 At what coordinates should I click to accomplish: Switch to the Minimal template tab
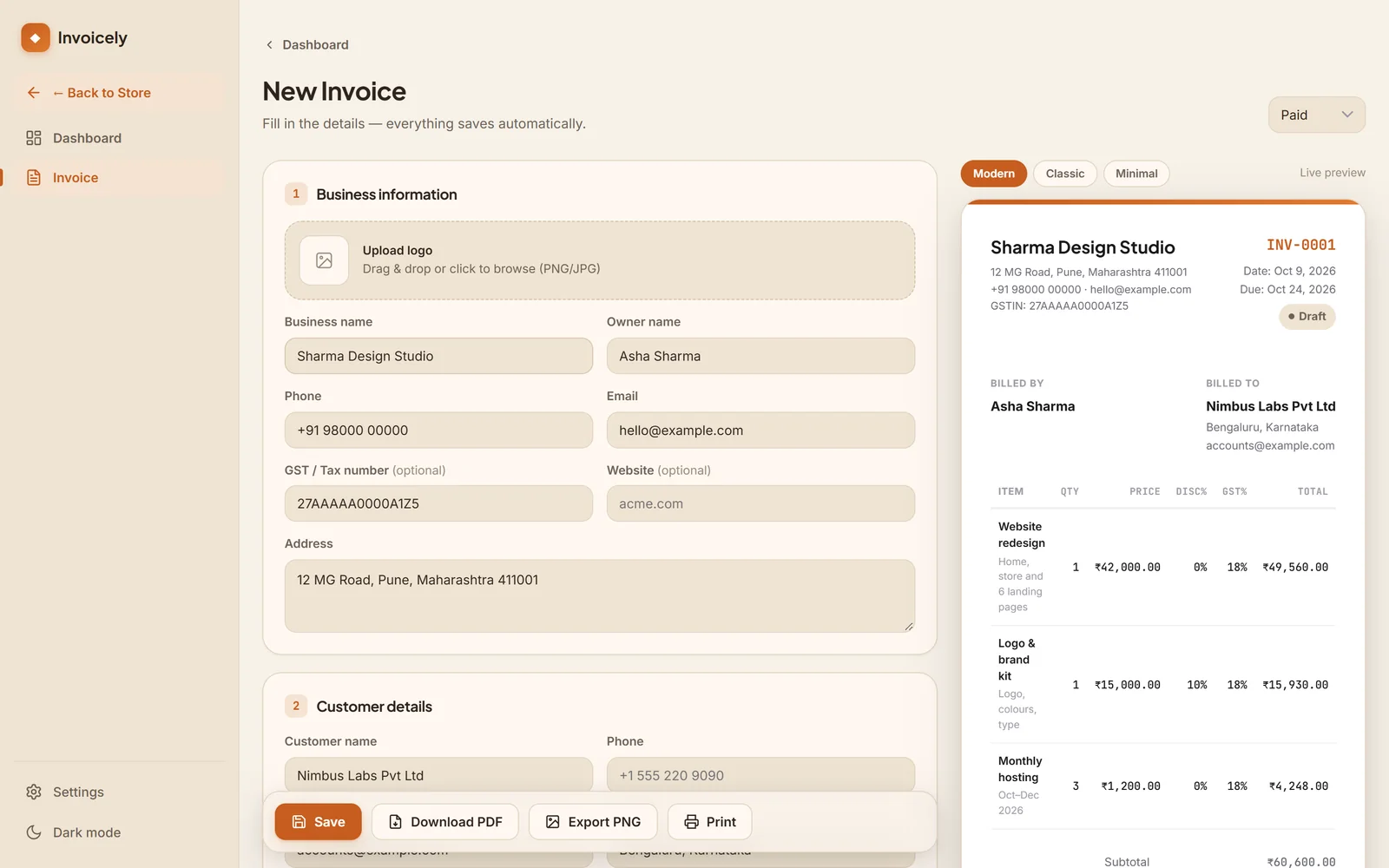1136,174
